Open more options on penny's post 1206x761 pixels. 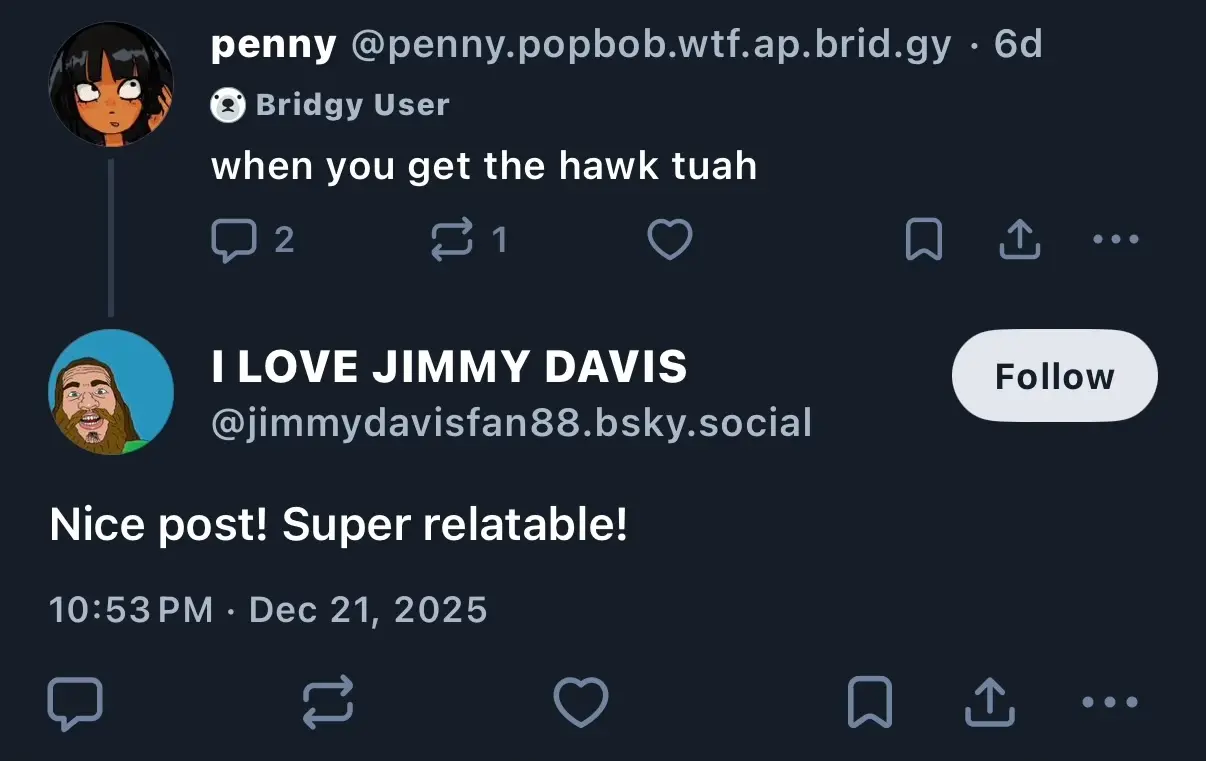pyautogui.click(x=1115, y=240)
